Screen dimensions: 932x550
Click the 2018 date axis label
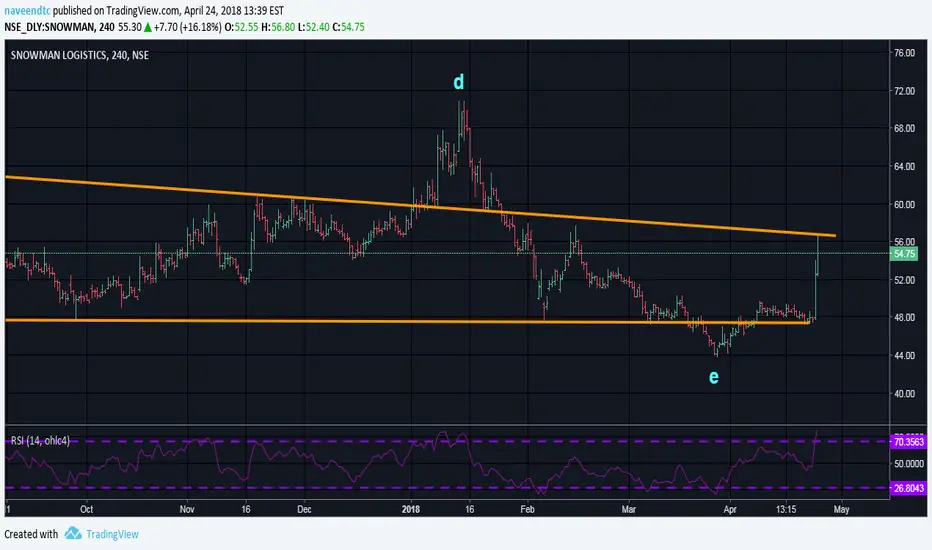click(x=411, y=510)
